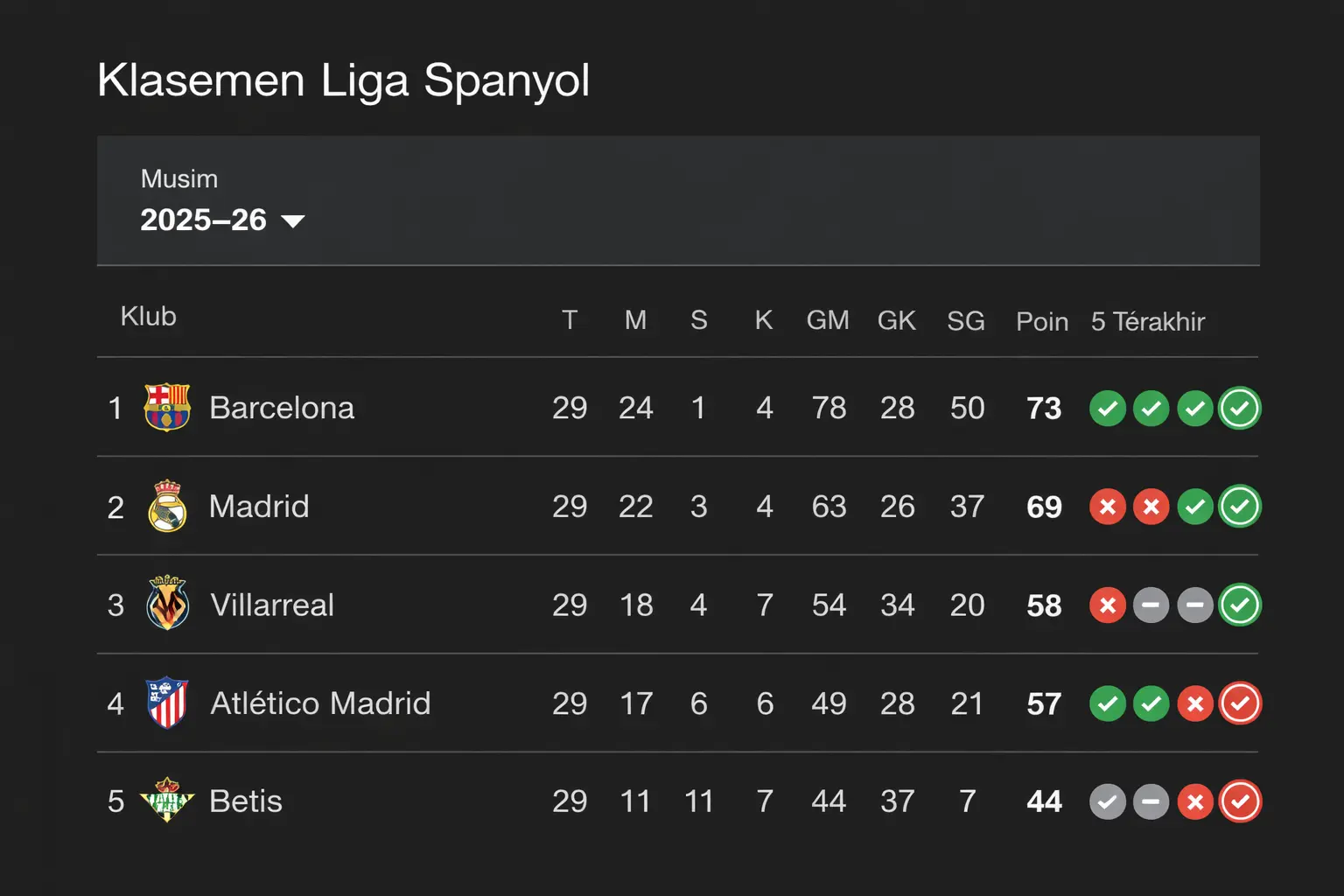Click Barcelona's points value 73
The image size is (1344, 896).
coord(1042,408)
